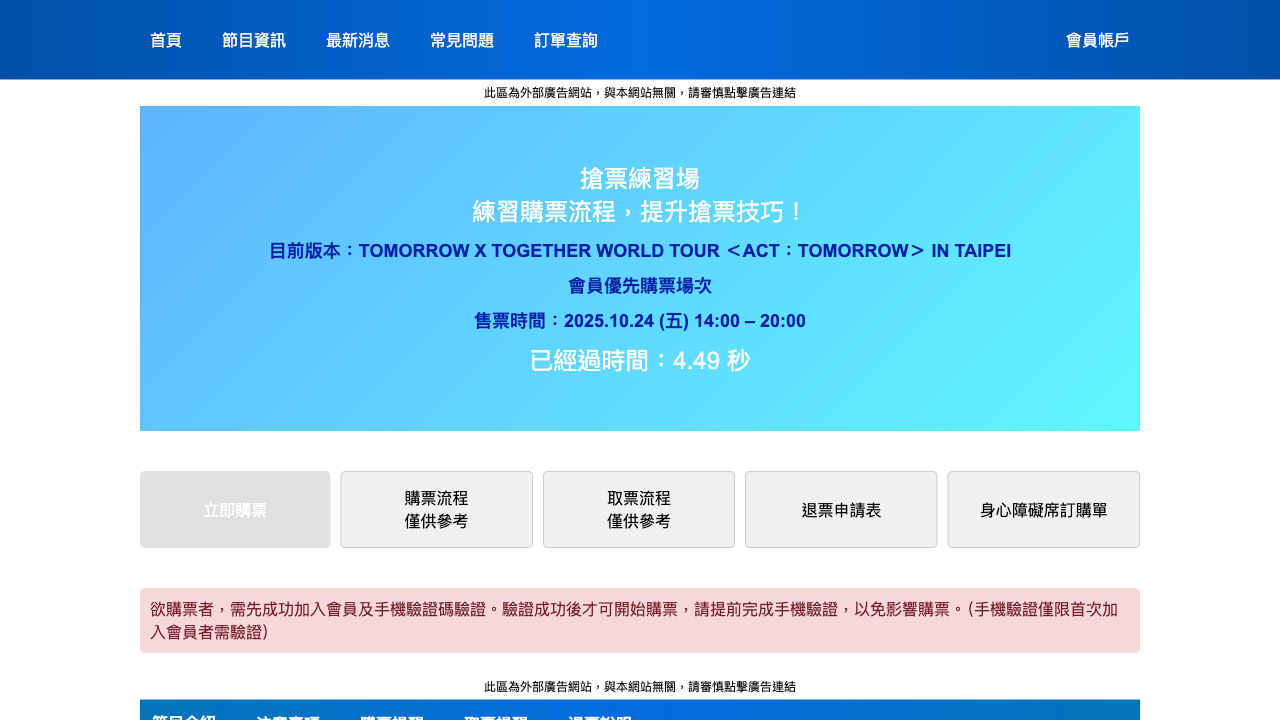Open the 退票申請表 refund form
The width and height of the screenshot is (1280, 720).
(x=841, y=510)
